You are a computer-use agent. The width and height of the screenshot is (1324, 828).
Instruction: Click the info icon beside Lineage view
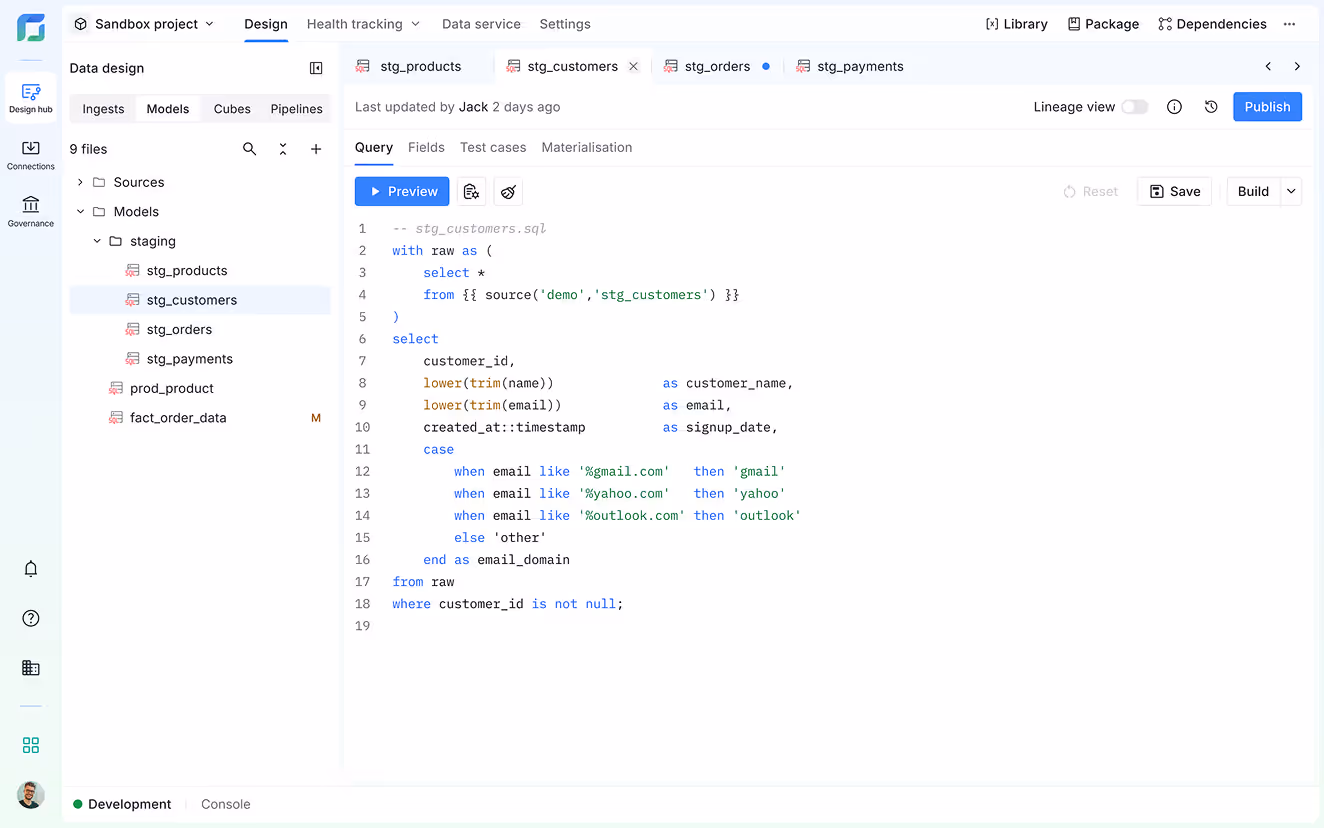click(x=1175, y=107)
